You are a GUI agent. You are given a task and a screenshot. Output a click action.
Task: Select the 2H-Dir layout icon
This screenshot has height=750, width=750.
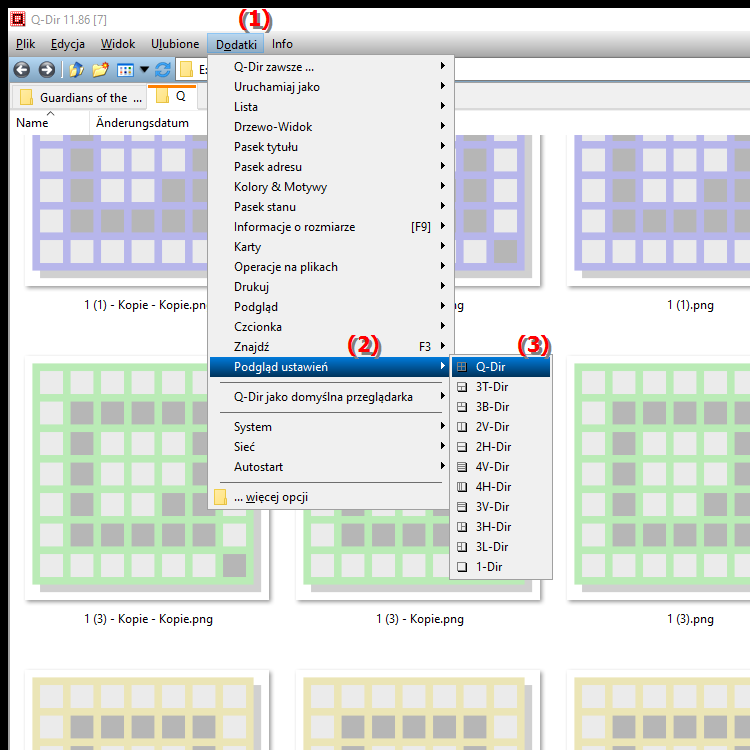462,447
